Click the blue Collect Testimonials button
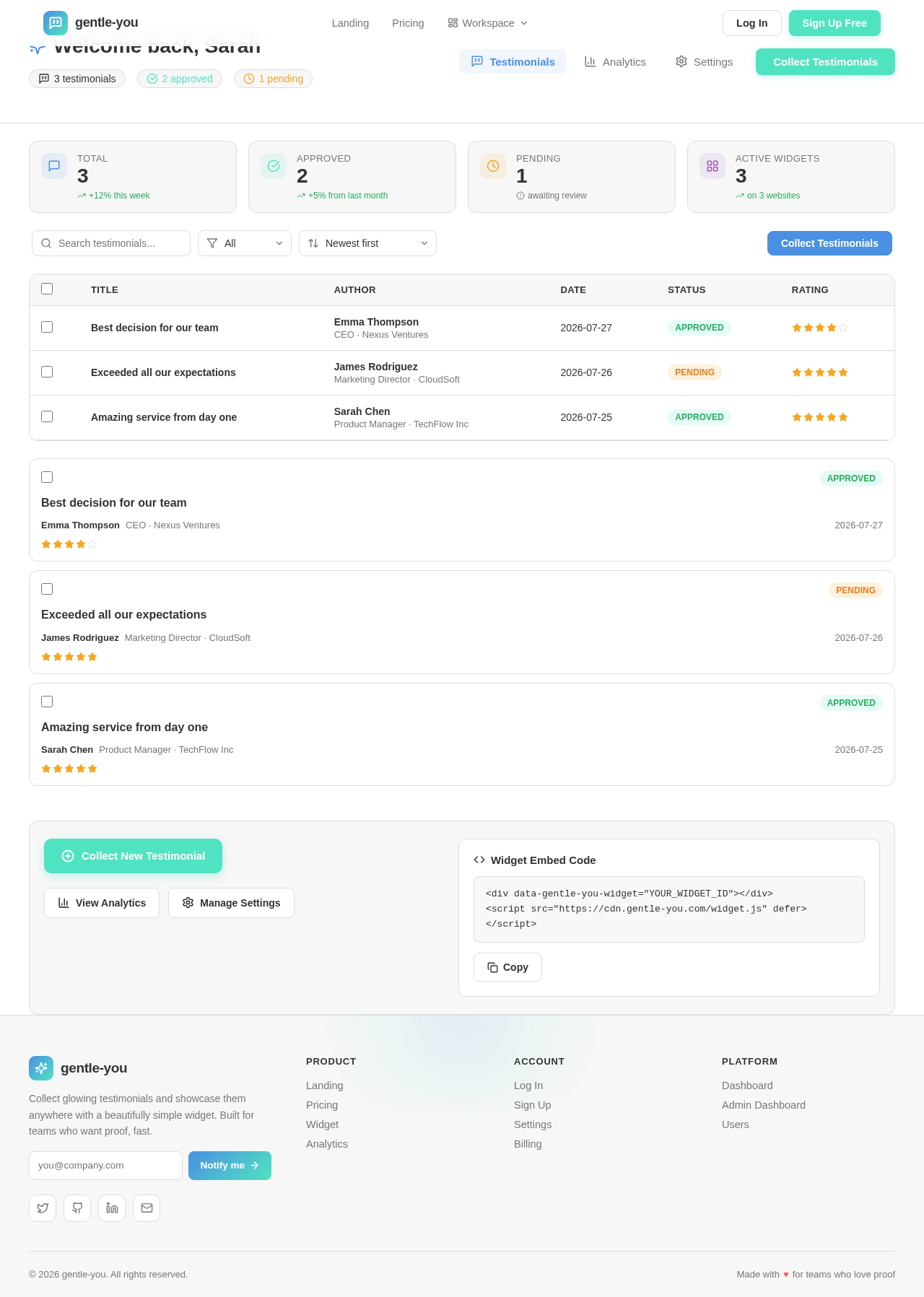924x1297 pixels. point(829,243)
